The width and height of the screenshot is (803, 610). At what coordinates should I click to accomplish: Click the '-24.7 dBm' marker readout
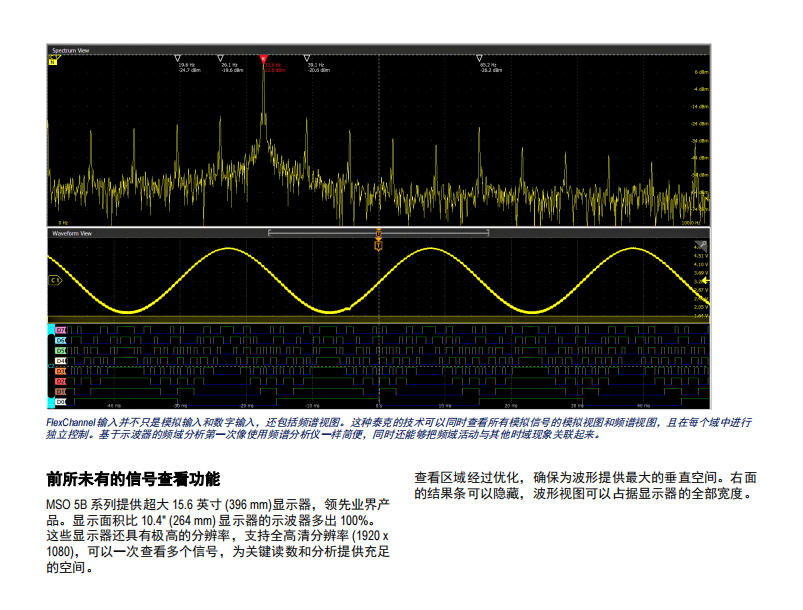point(189,70)
